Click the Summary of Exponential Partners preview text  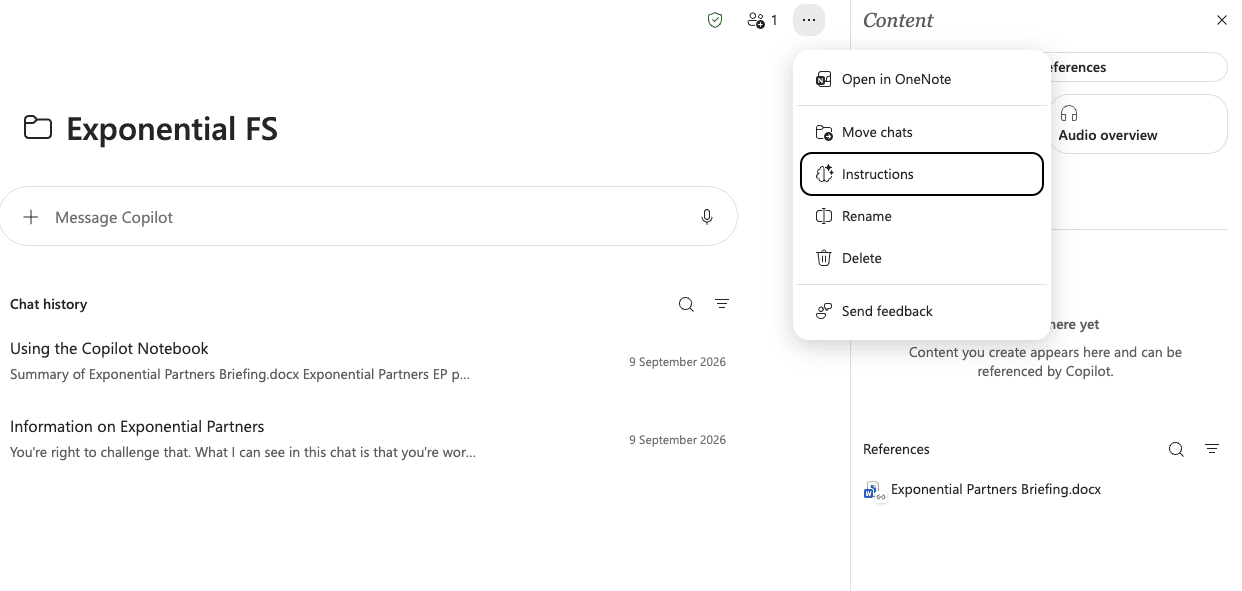pos(240,374)
